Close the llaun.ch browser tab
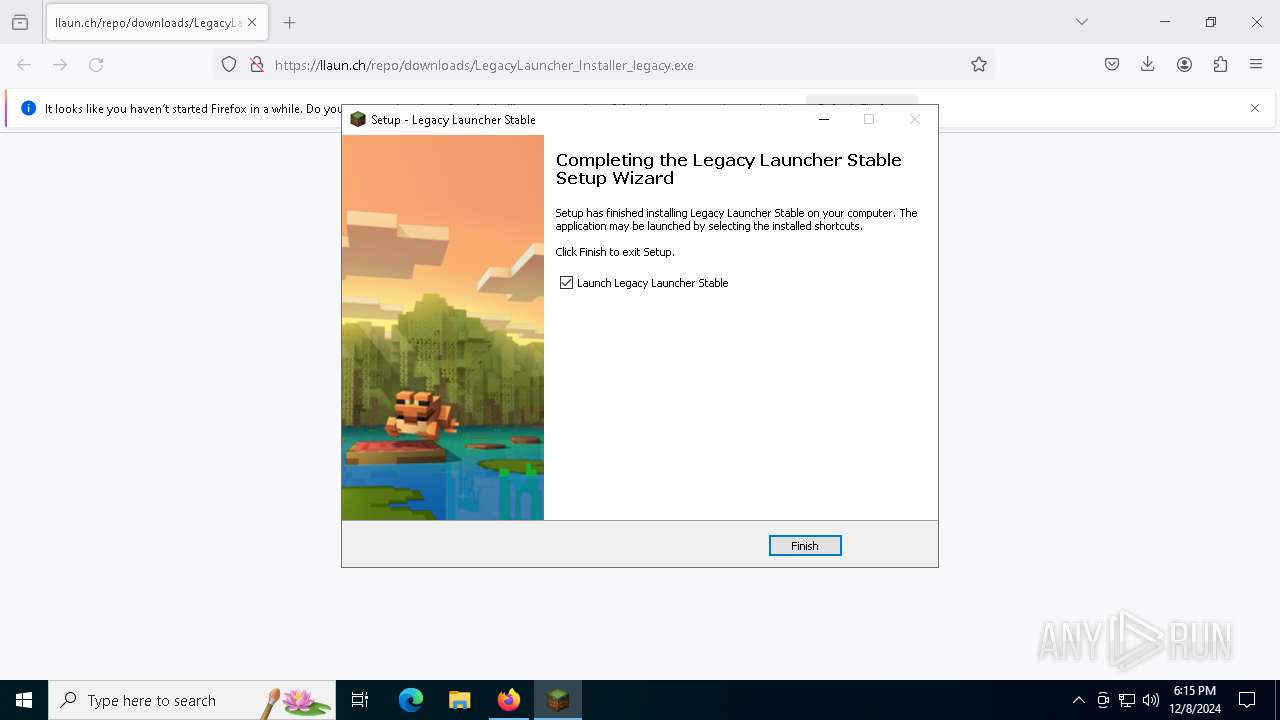Screen dimensions: 1280x720 coord(252,22)
